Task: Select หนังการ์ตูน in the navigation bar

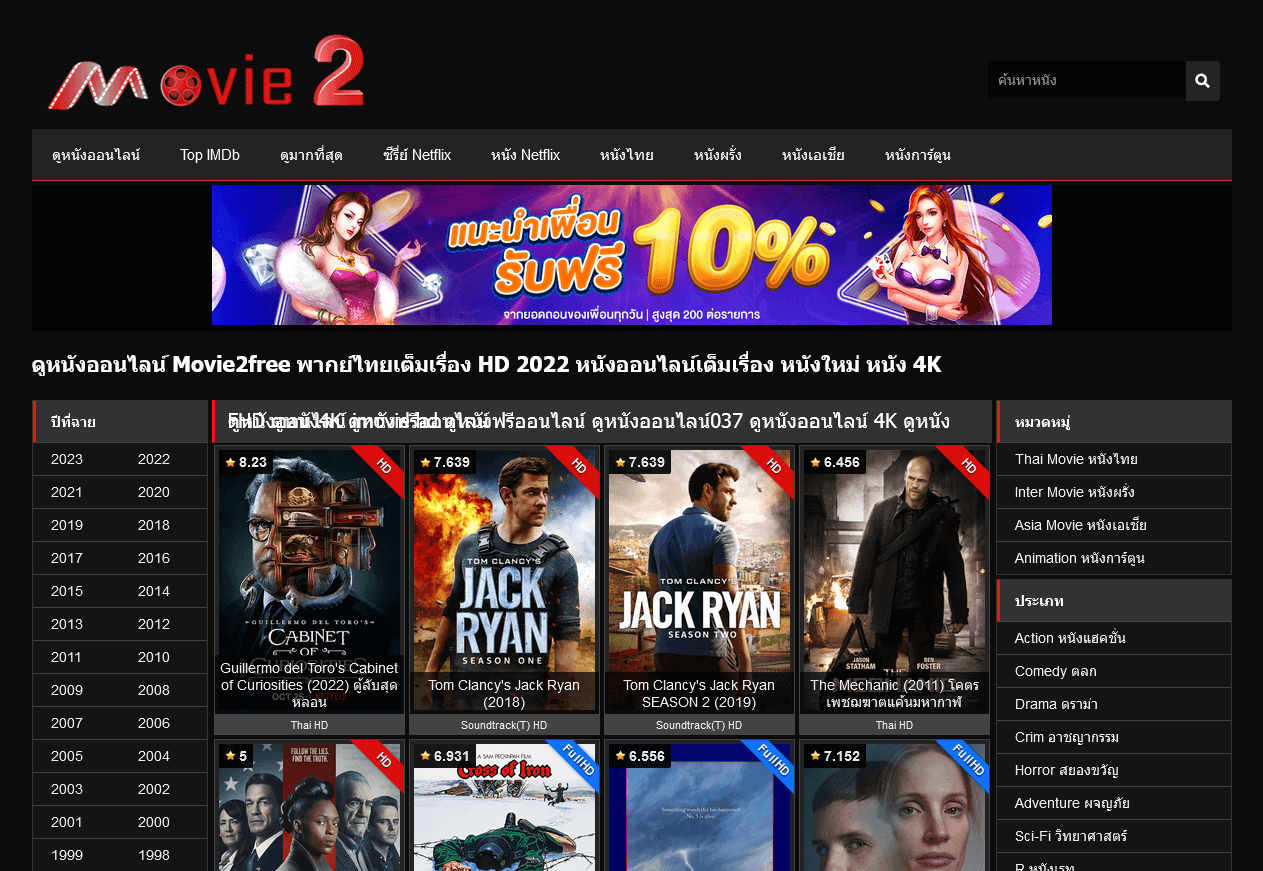Action: [x=917, y=155]
